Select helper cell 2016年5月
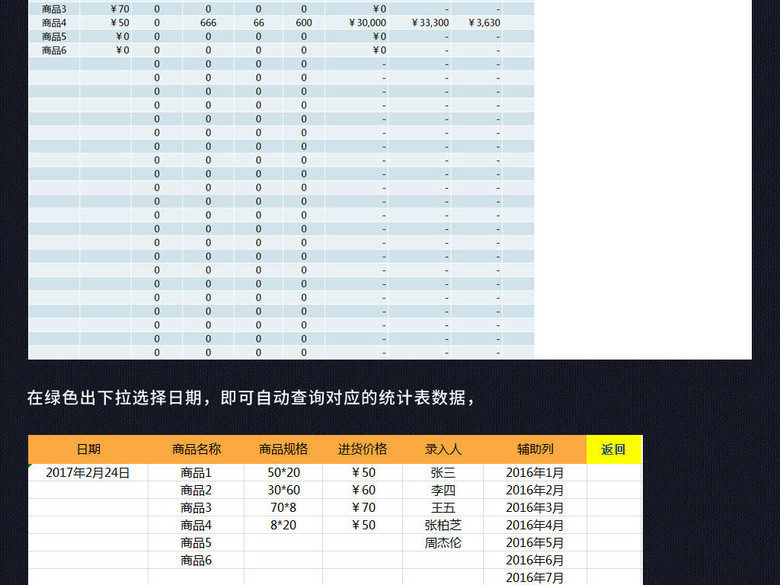780x585 pixels. click(535, 543)
